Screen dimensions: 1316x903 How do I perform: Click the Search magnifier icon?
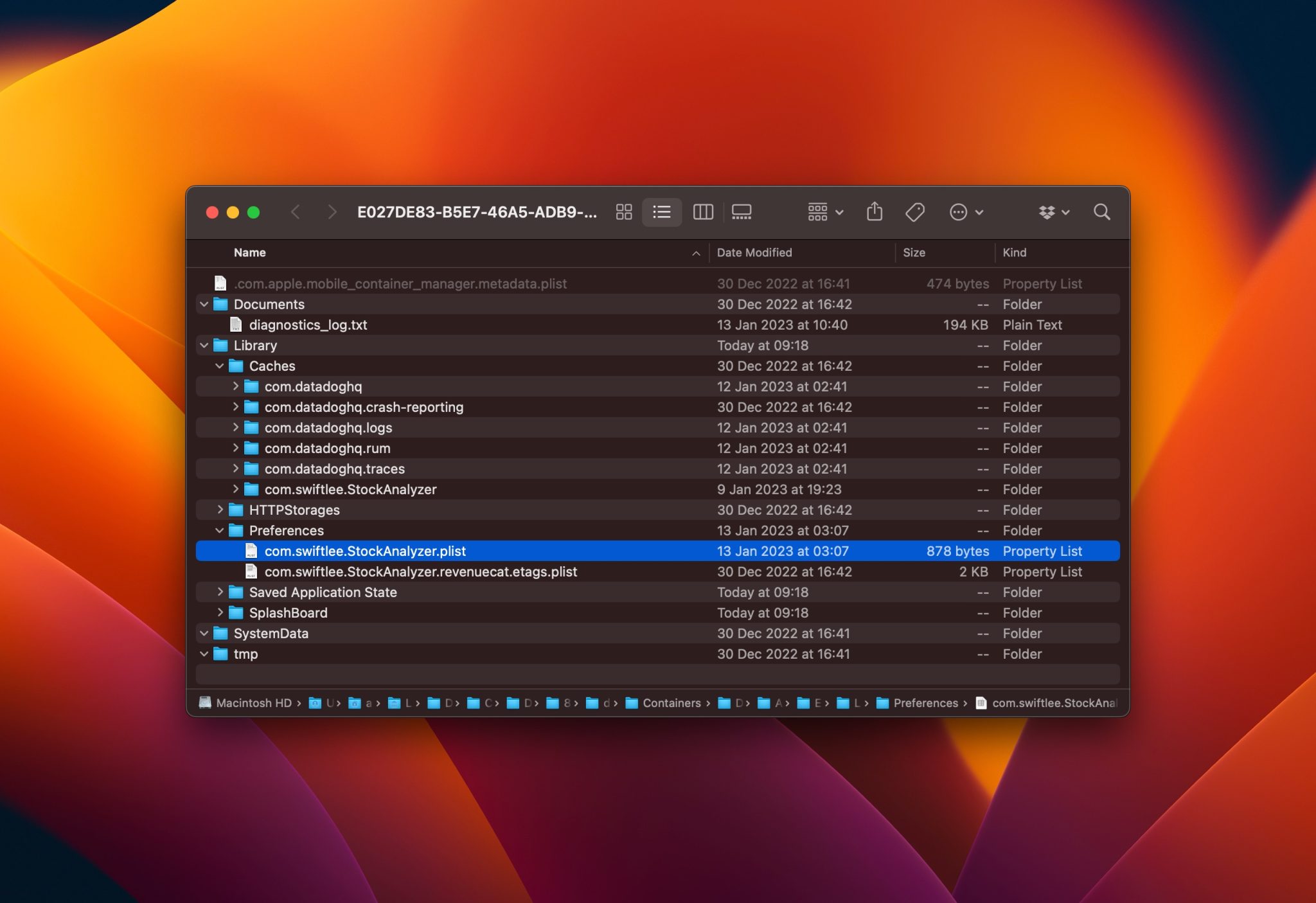1102,212
